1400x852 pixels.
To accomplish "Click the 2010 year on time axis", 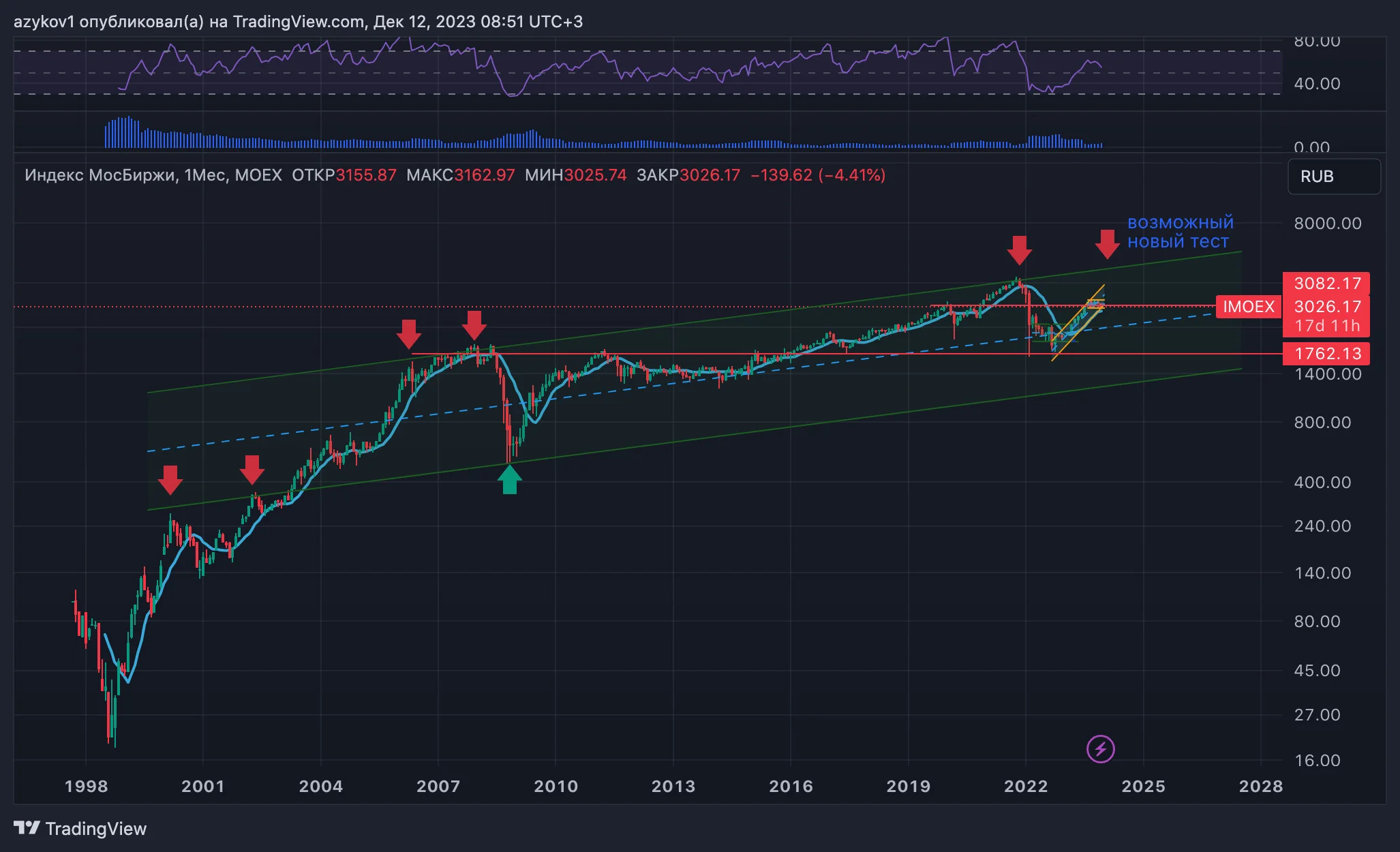I will point(556,787).
